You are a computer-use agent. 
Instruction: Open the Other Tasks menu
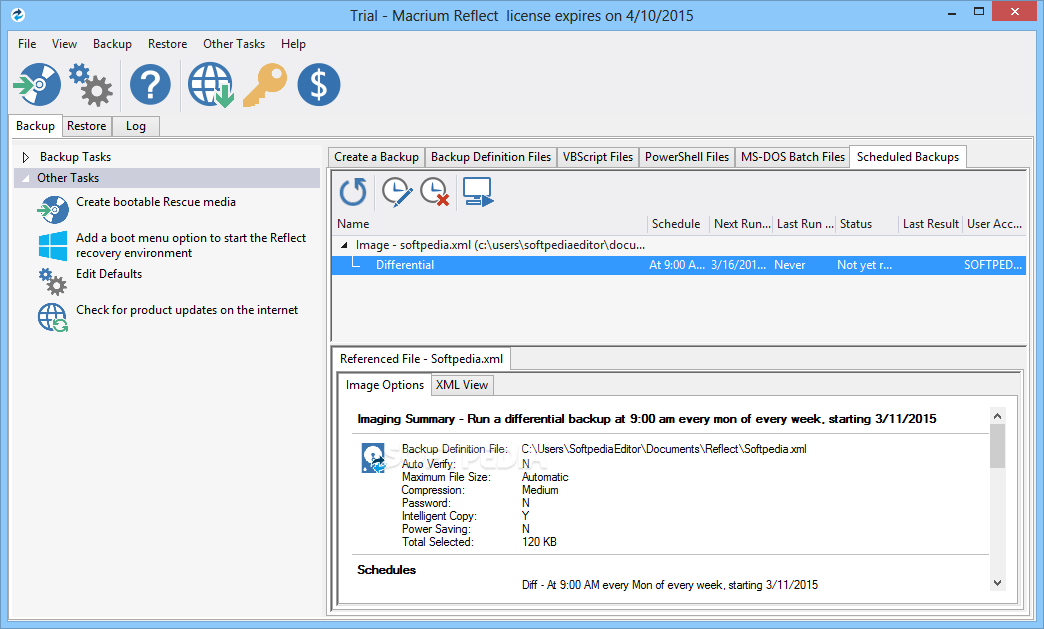(234, 44)
